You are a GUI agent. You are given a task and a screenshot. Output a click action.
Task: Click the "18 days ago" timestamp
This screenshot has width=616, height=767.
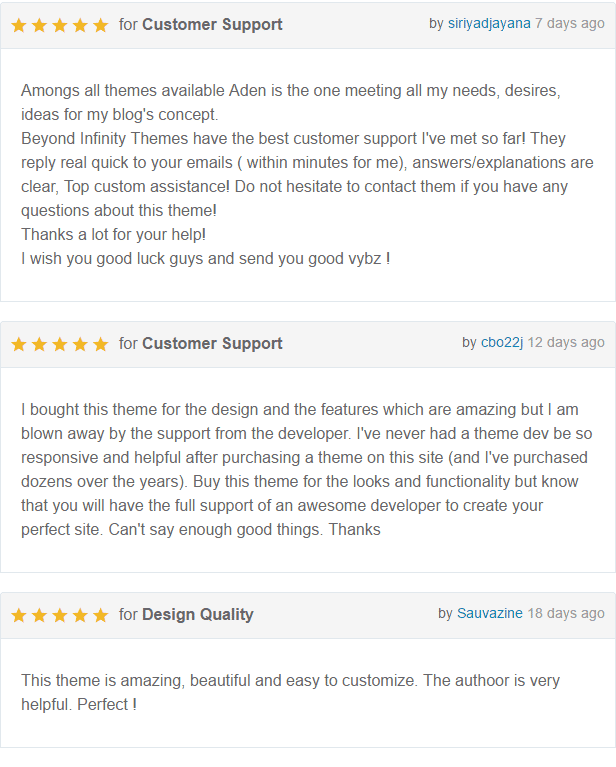coord(566,613)
